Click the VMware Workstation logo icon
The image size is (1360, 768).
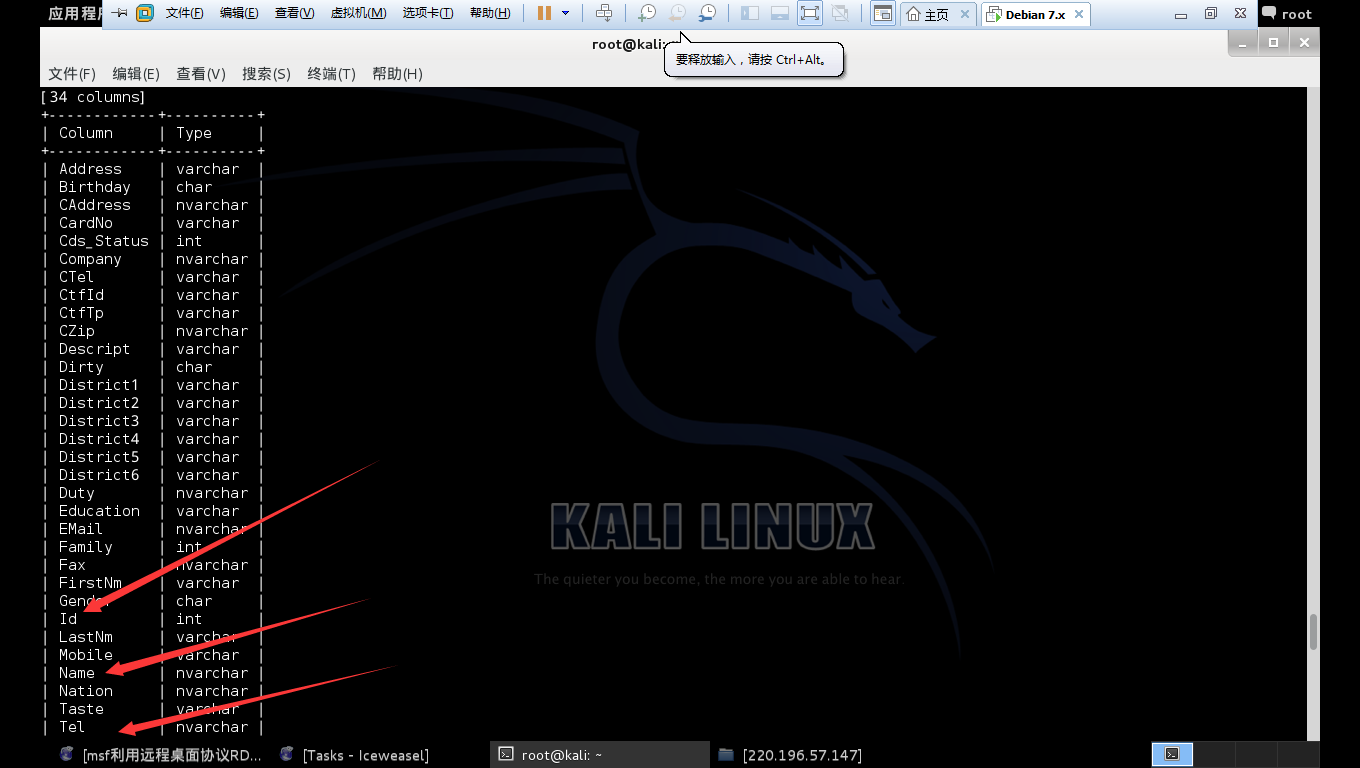[x=145, y=13]
